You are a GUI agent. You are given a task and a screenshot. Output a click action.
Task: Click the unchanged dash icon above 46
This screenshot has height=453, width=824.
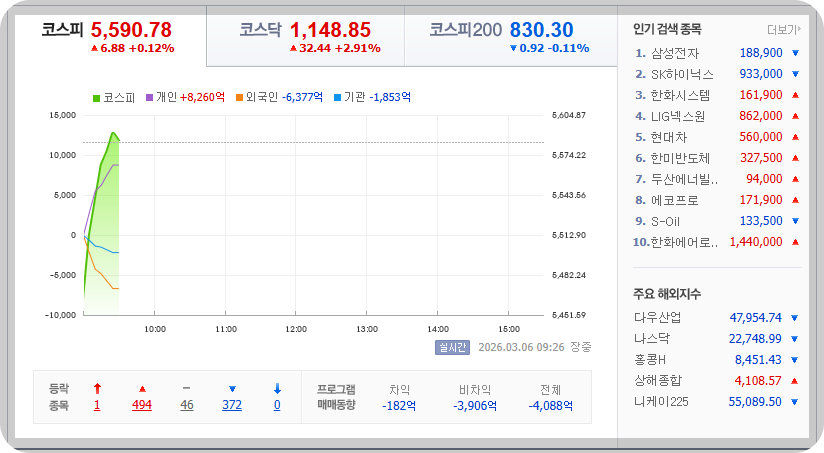click(187, 388)
